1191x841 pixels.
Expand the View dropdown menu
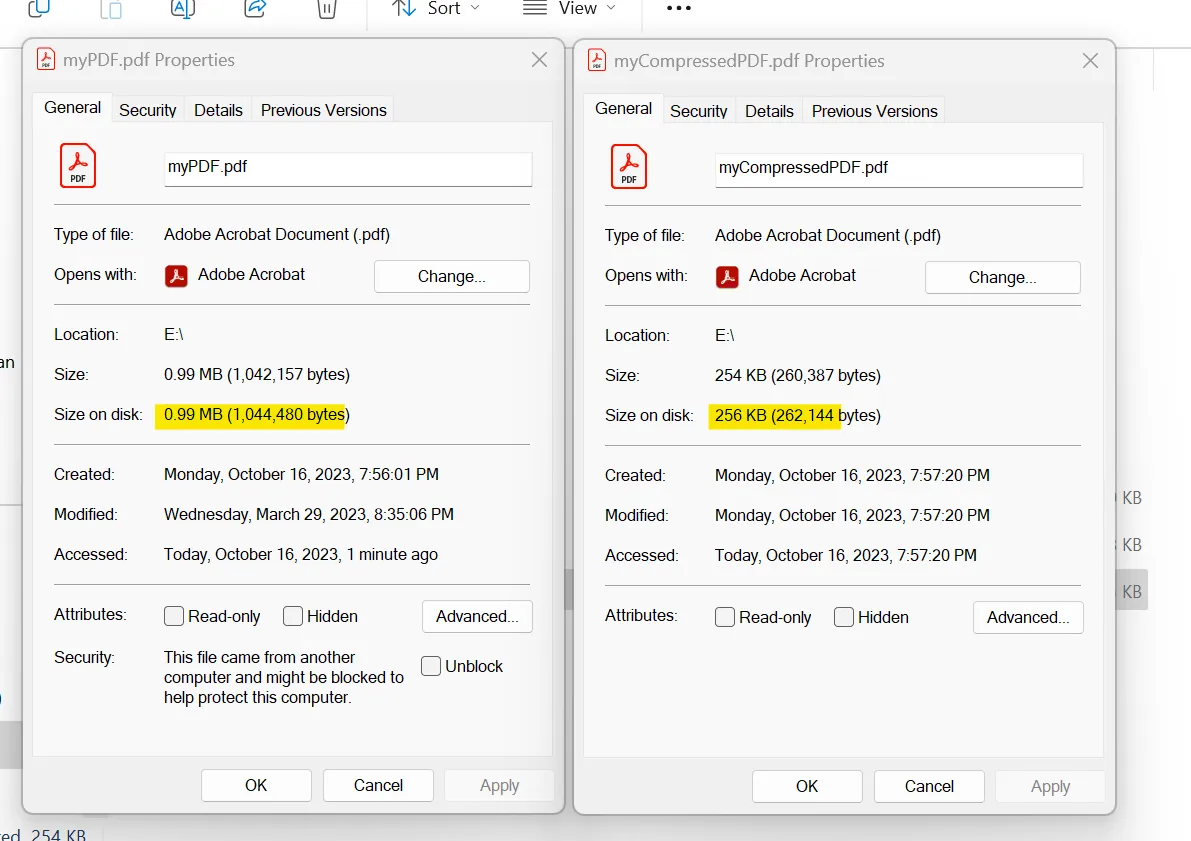click(570, 8)
